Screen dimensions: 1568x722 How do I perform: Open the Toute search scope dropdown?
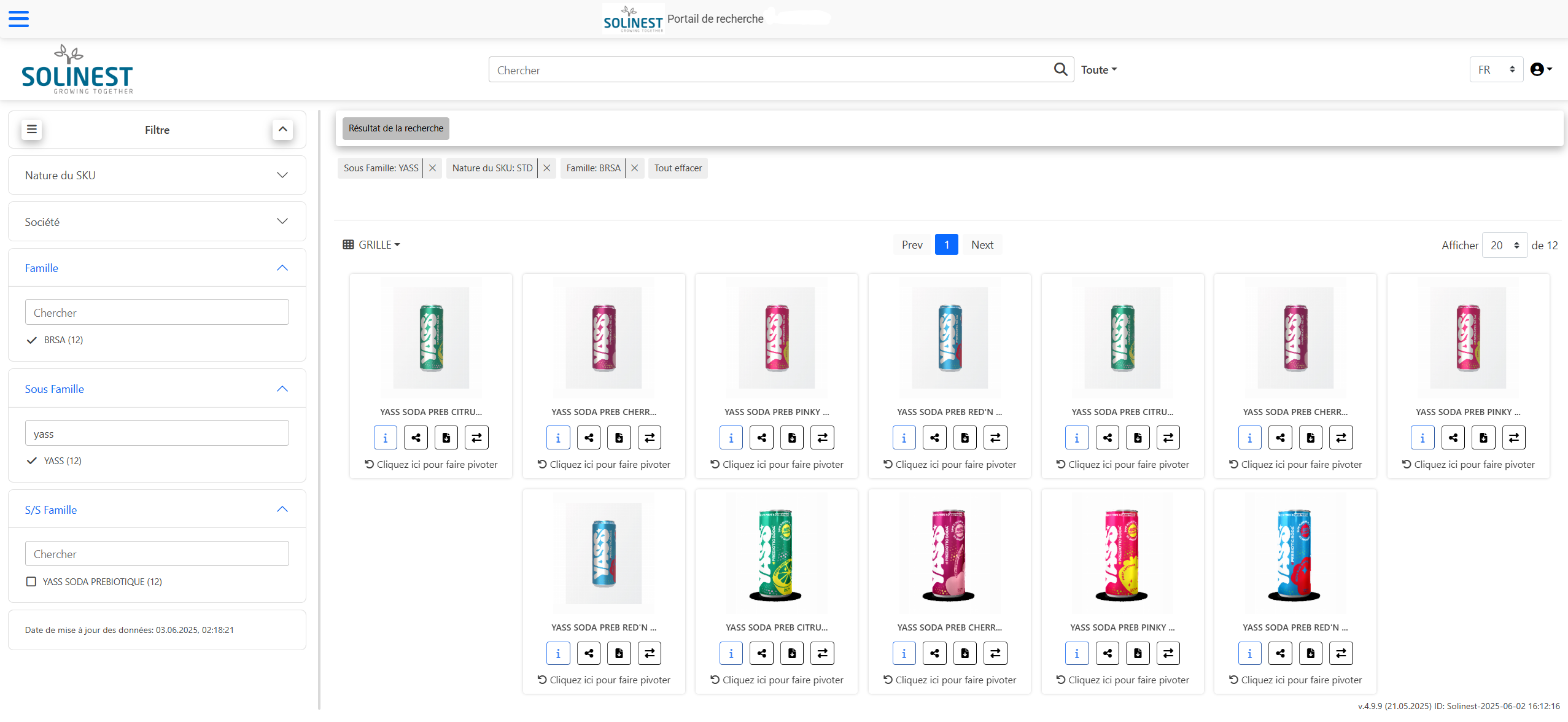click(1099, 70)
